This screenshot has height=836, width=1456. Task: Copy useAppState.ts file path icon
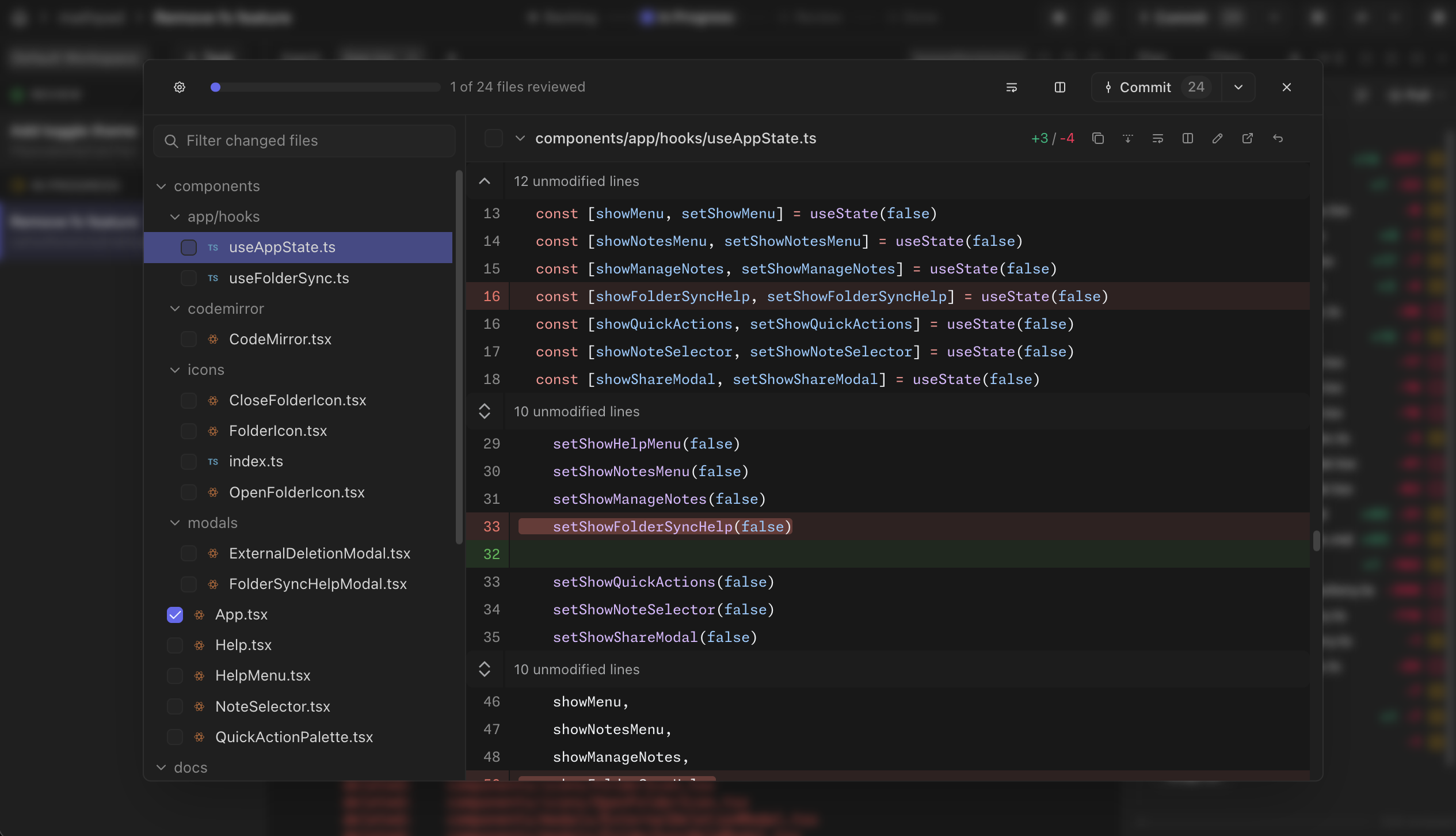click(1098, 138)
